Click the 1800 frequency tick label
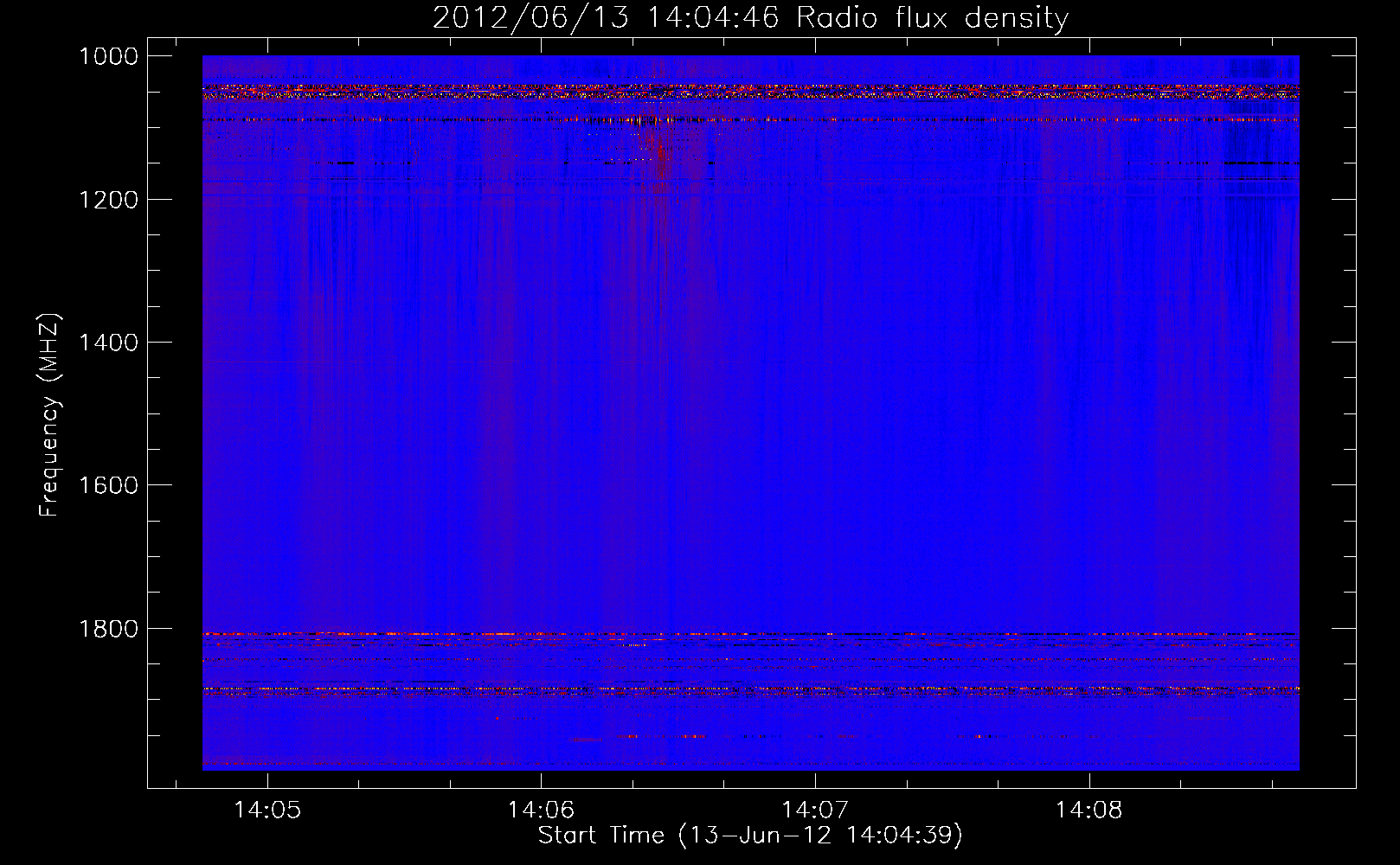 tap(108, 629)
